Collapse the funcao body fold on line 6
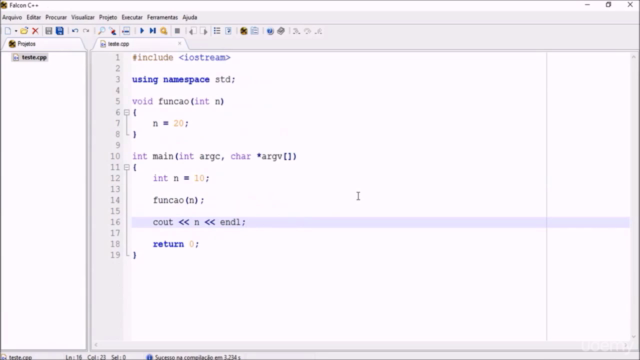Screen dimensions: 640x360 [127, 112]
